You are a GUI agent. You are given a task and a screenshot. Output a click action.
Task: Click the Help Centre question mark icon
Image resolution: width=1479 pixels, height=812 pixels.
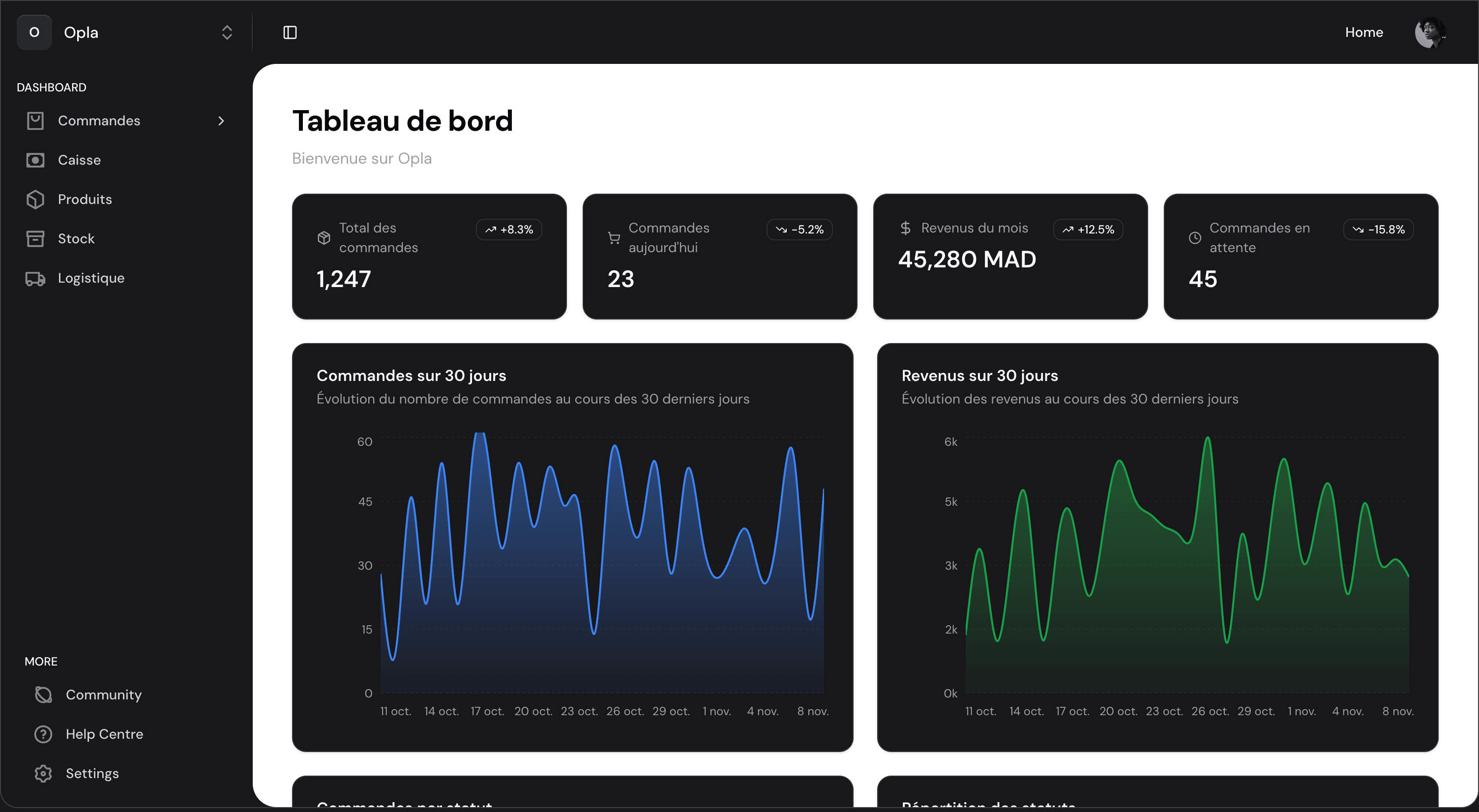[43, 734]
